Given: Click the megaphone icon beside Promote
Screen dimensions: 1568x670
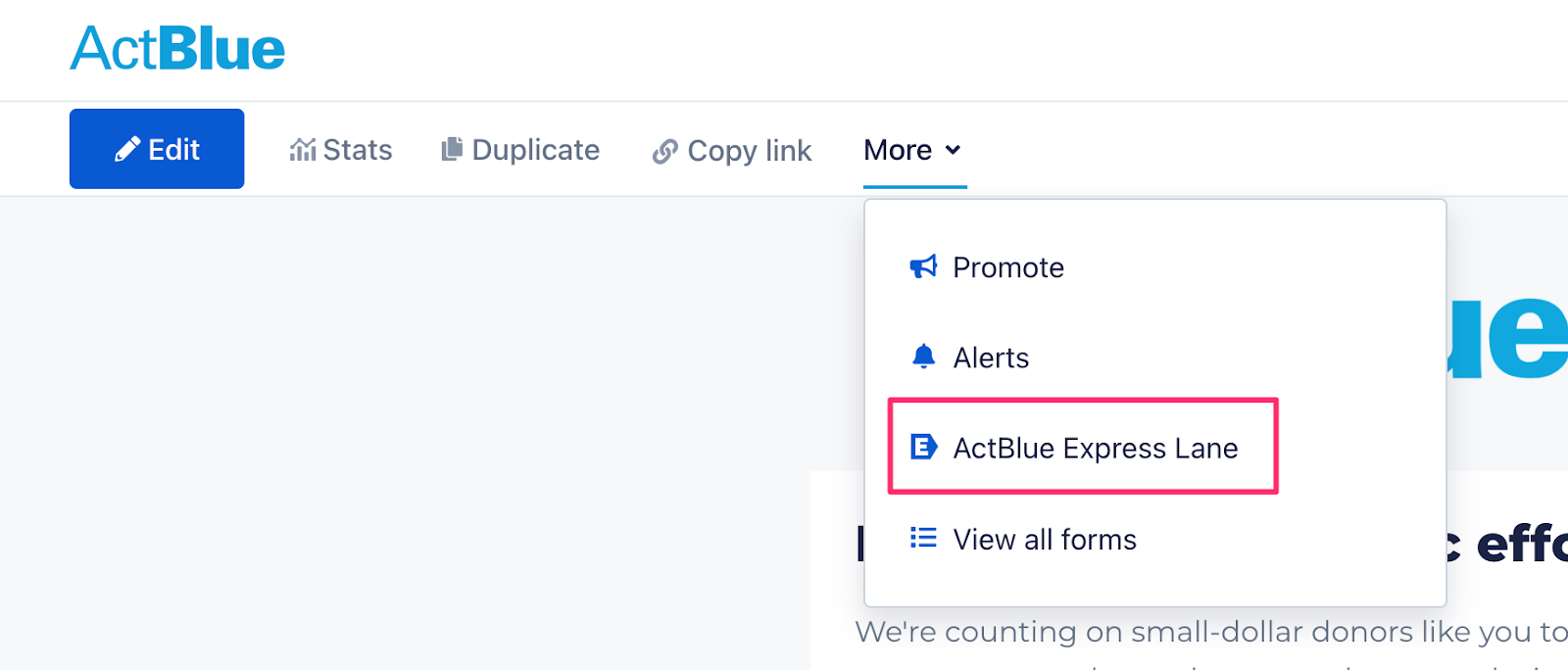Looking at the screenshot, I should pyautogui.click(x=923, y=266).
